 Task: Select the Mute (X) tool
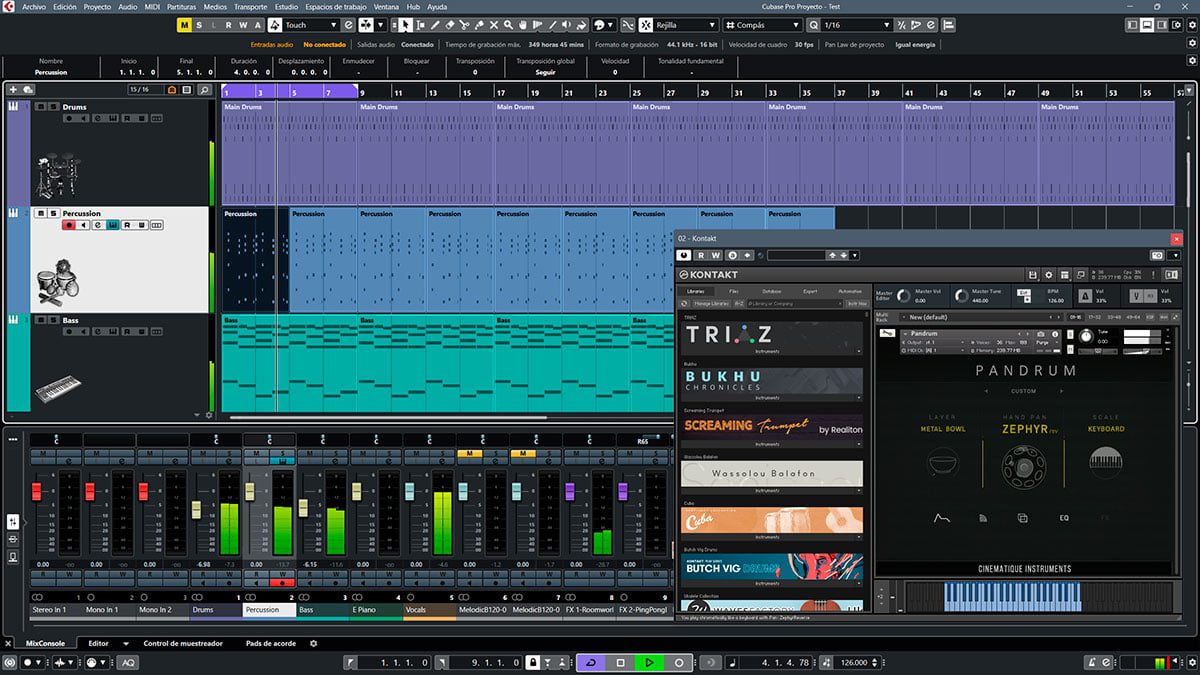pos(494,25)
